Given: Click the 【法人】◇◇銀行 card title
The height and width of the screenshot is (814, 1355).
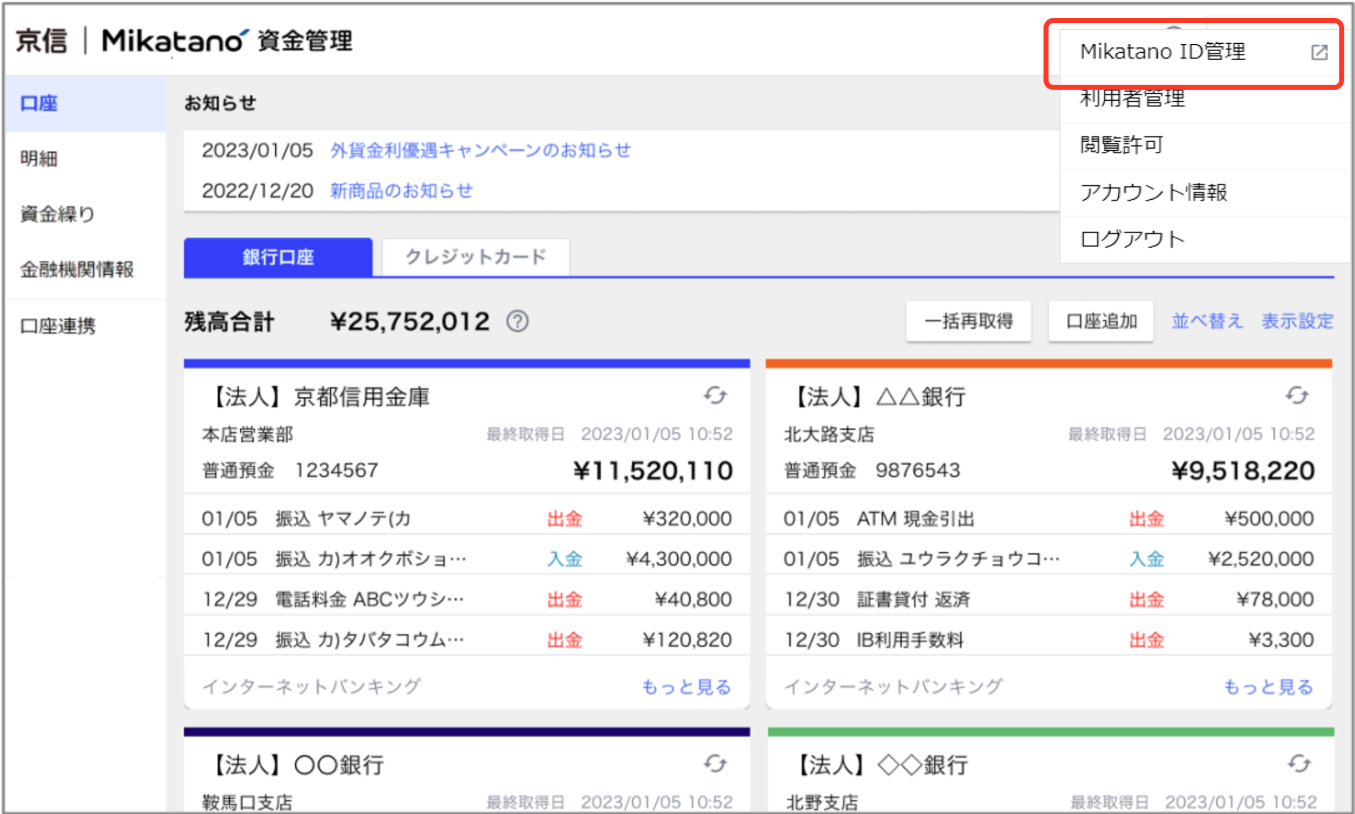Looking at the screenshot, I should (876, 765).
